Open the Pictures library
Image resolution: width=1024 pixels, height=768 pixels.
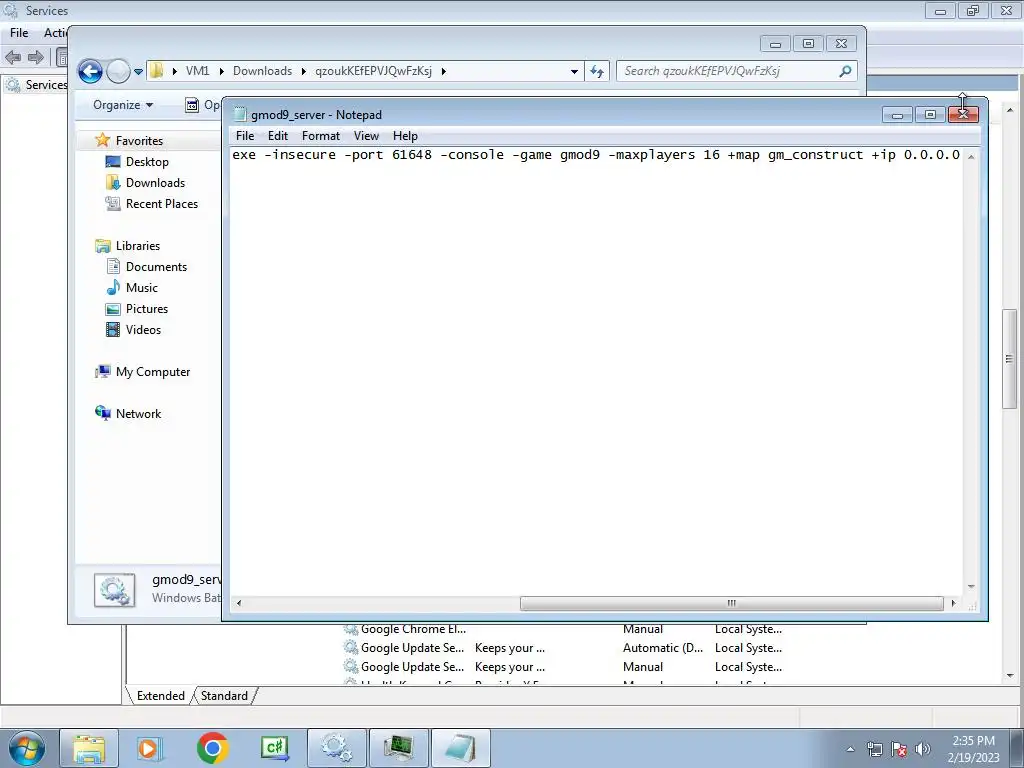147,309
